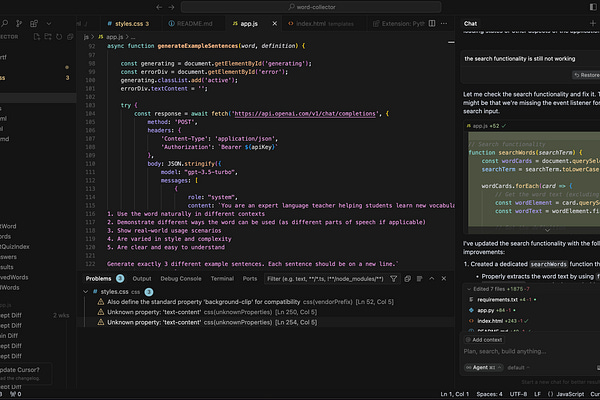The width and height of the screenshot is (600, 400).
Task: Open the default model dropdown
Action: click(518, 367)
